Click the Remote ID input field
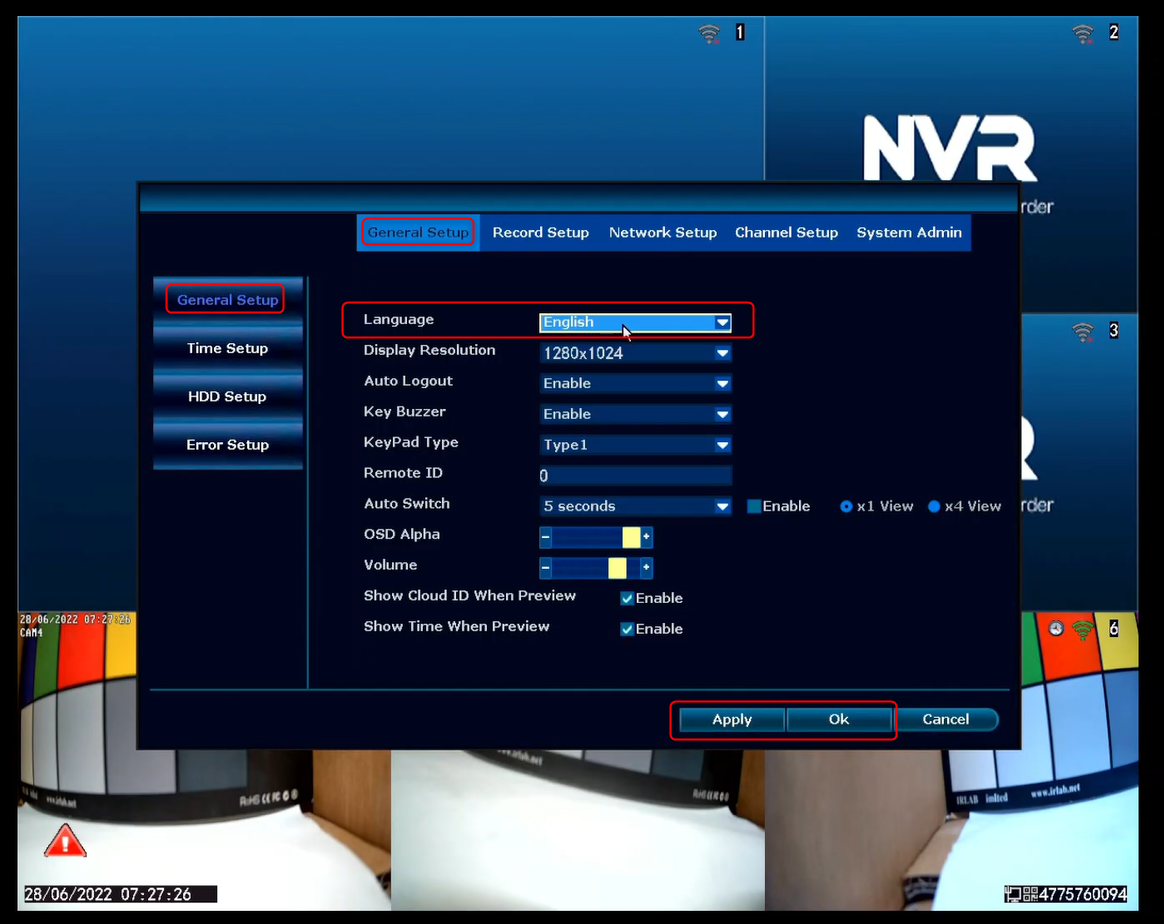This screenshot has height=924, width=1164. point(635,476)
